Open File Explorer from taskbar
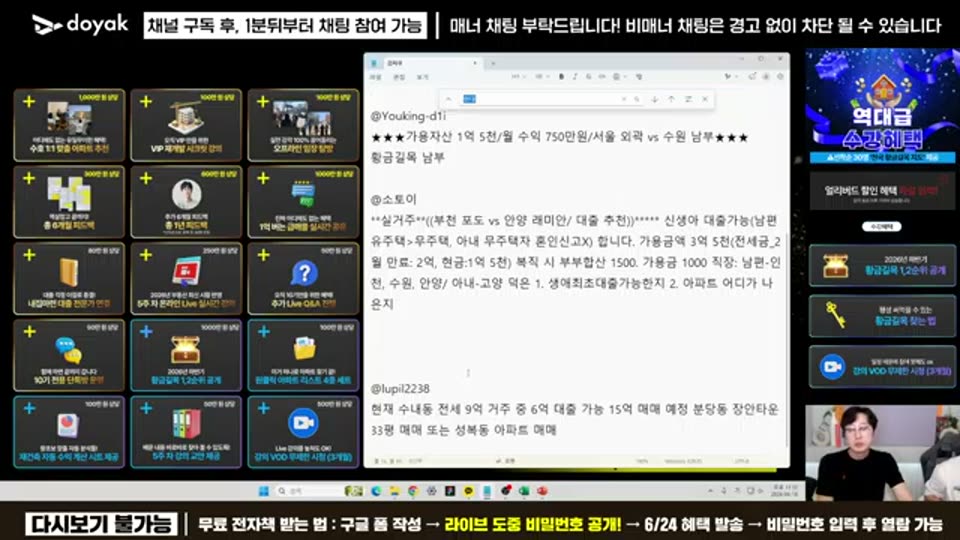 tap(395, 491)
